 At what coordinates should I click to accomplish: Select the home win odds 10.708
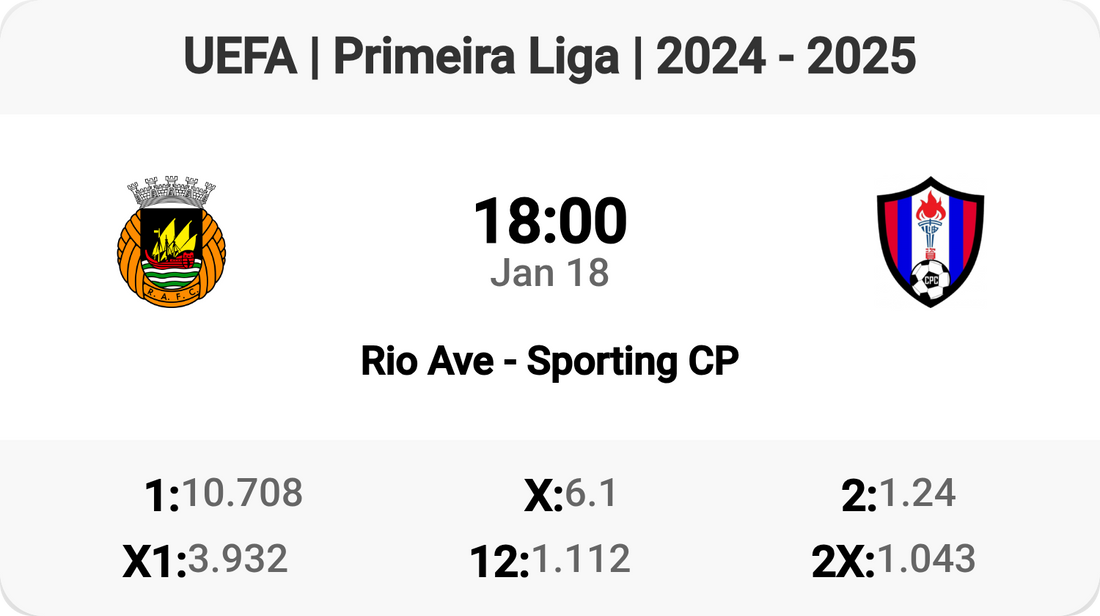tap(242, 493)
